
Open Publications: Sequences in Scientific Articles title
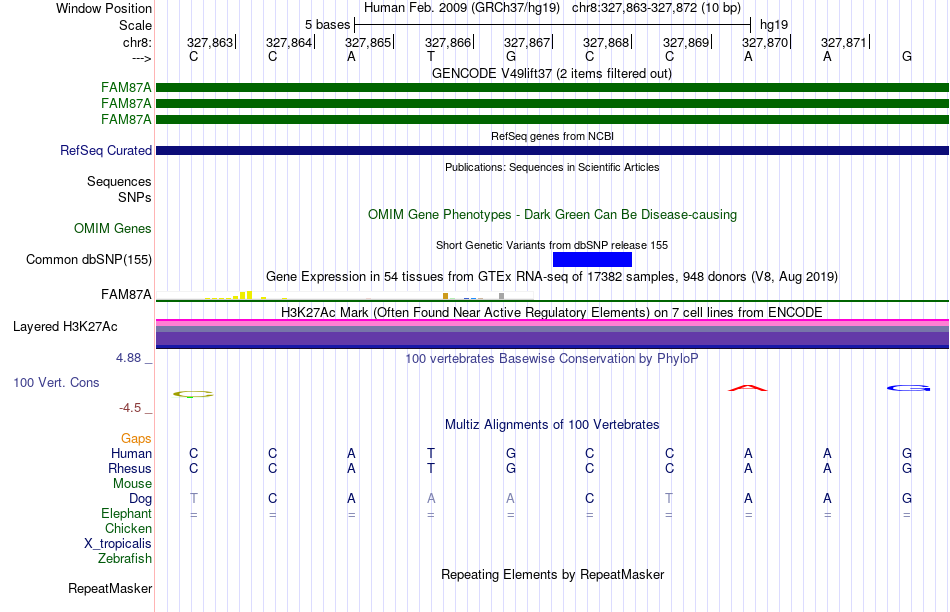click(552, 167)
